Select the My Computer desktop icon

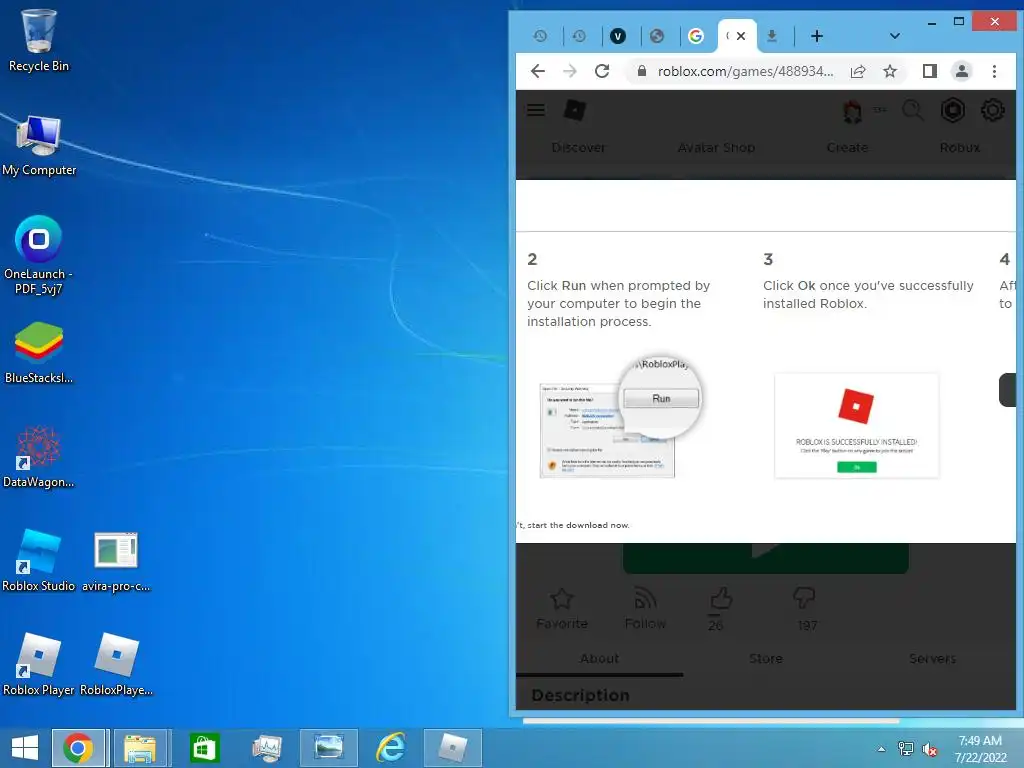[39, 145]
